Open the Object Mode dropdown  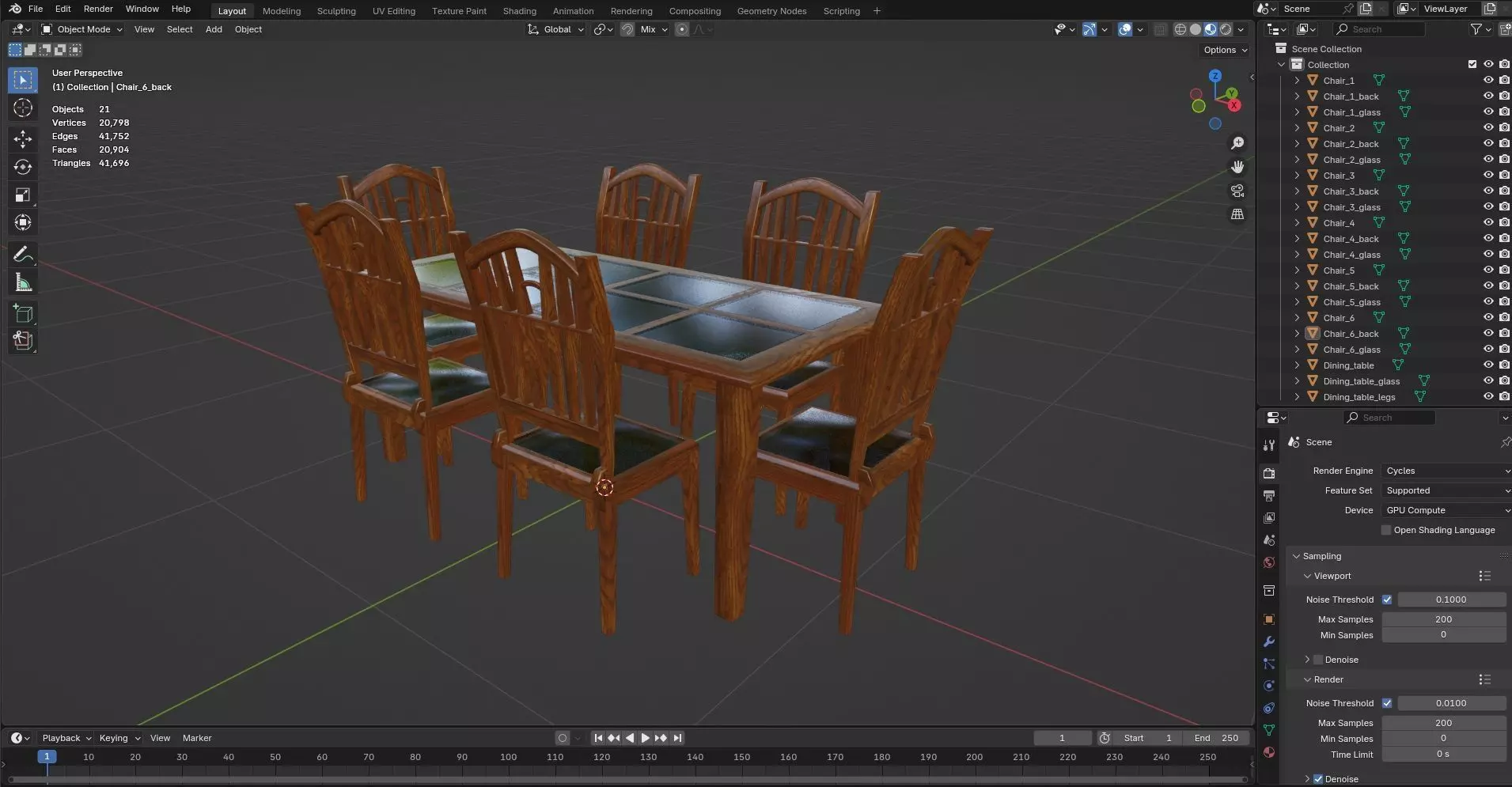tap(82, 29)
